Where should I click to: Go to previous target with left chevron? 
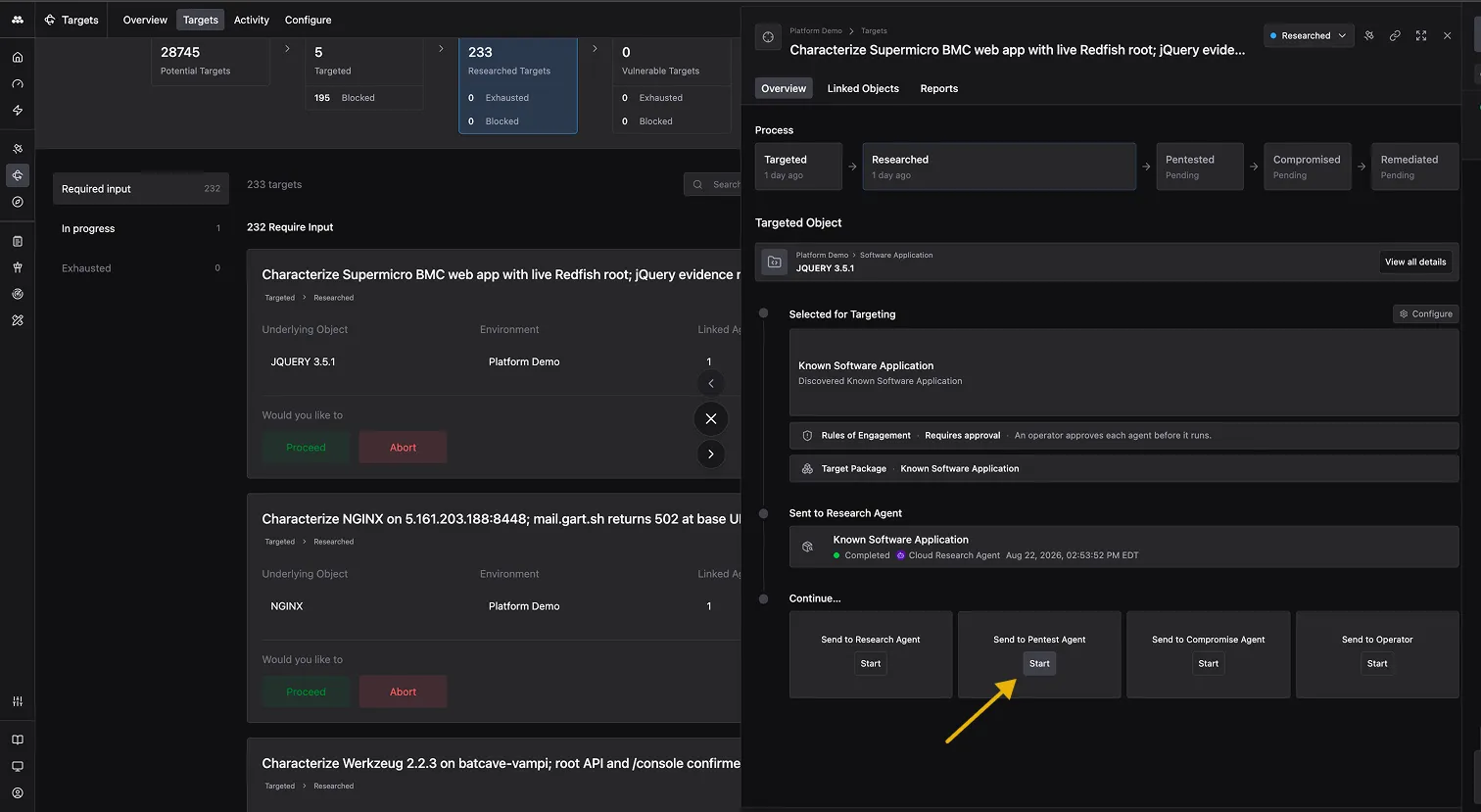[711, 383]
